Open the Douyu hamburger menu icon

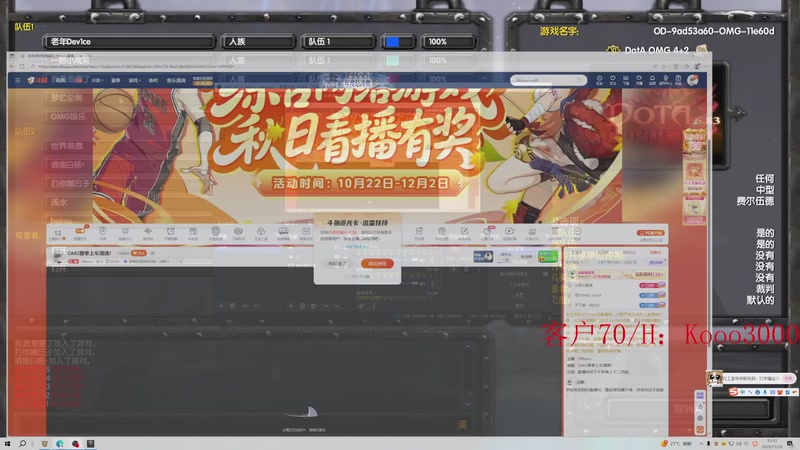(17, 80)
